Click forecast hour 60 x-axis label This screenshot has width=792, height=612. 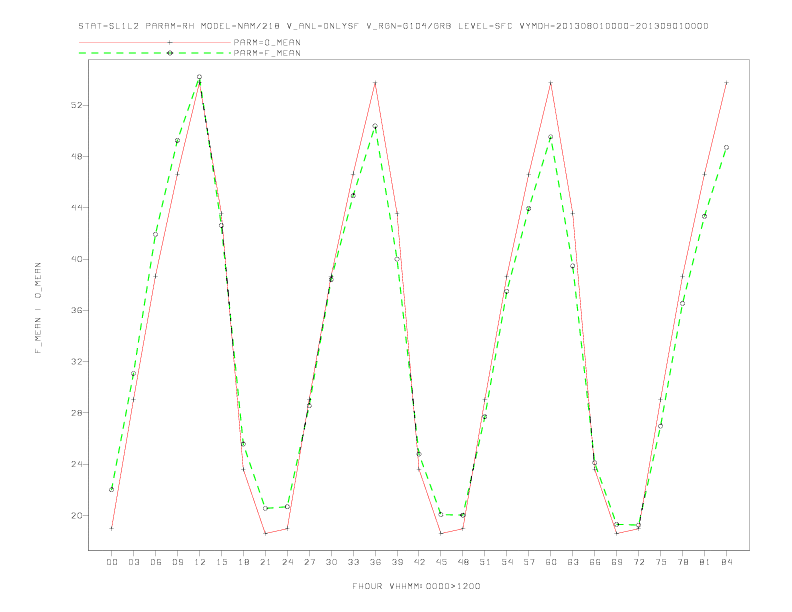click(551, 562)
